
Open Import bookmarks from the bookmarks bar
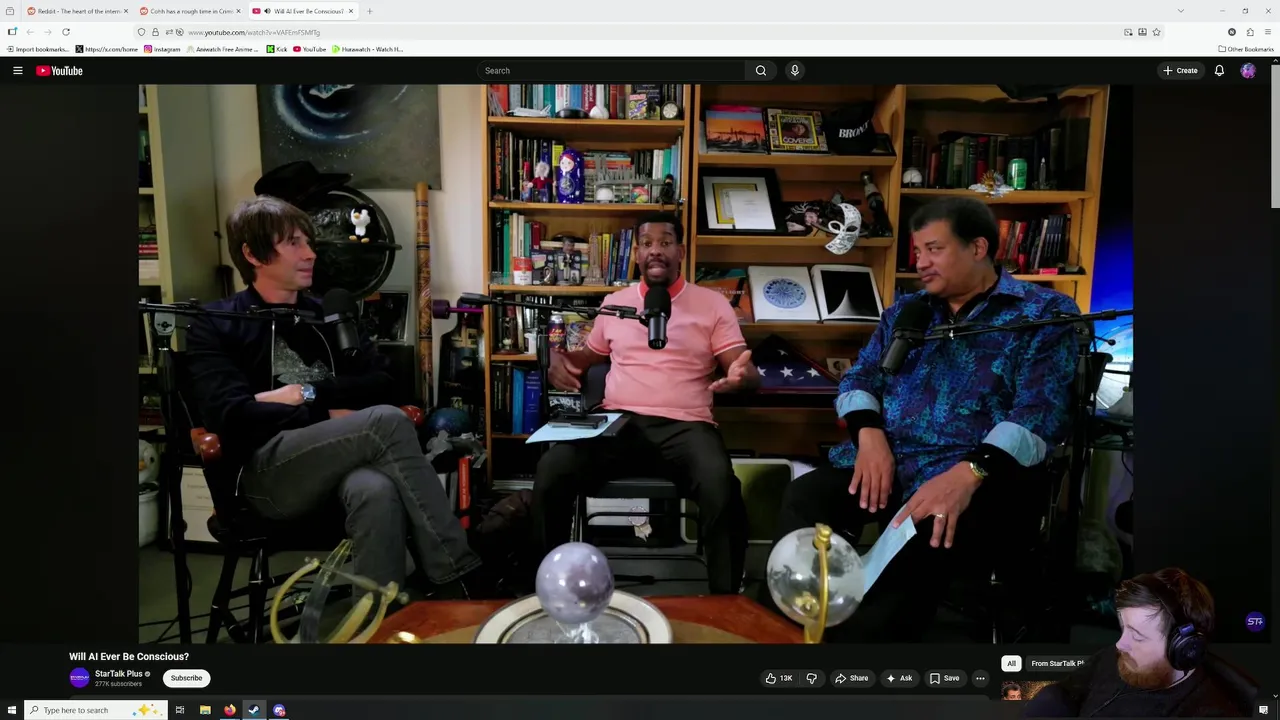coord(37,49)
